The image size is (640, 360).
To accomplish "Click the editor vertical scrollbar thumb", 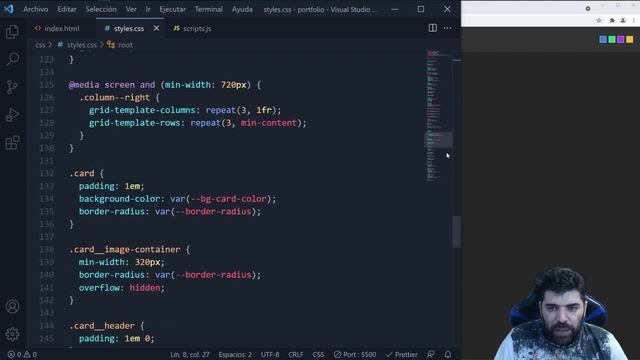I will (x=457, y=231).
